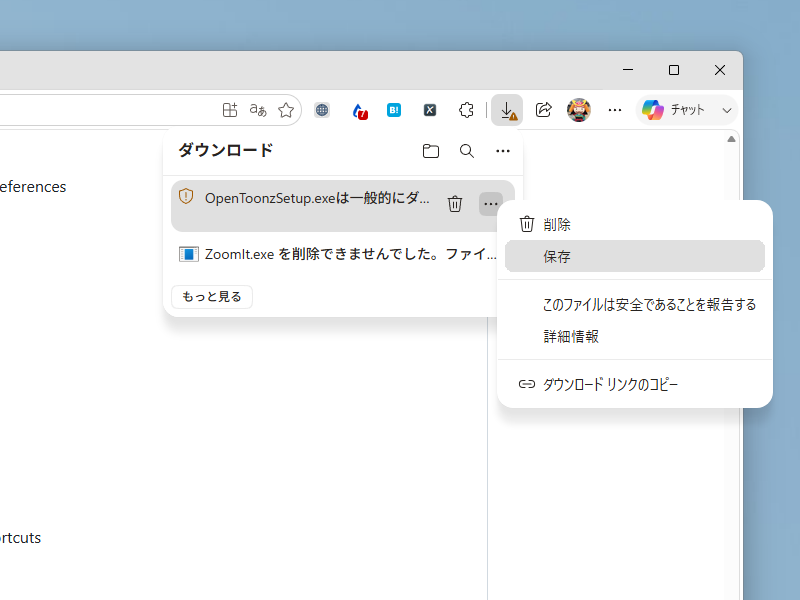
Task: Minimize the browser window
Action: (628, 70)
